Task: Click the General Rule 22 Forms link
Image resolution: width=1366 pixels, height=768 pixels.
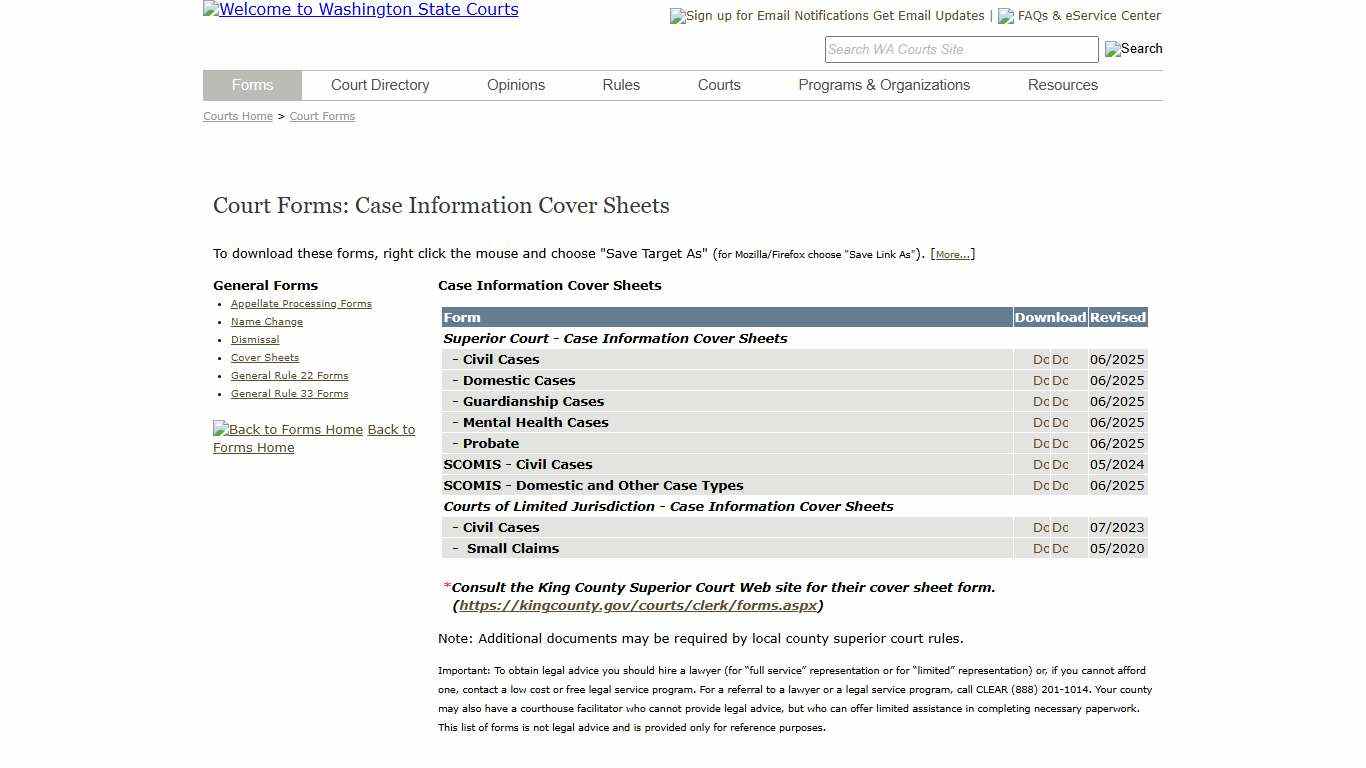Action: click(289, 375)
